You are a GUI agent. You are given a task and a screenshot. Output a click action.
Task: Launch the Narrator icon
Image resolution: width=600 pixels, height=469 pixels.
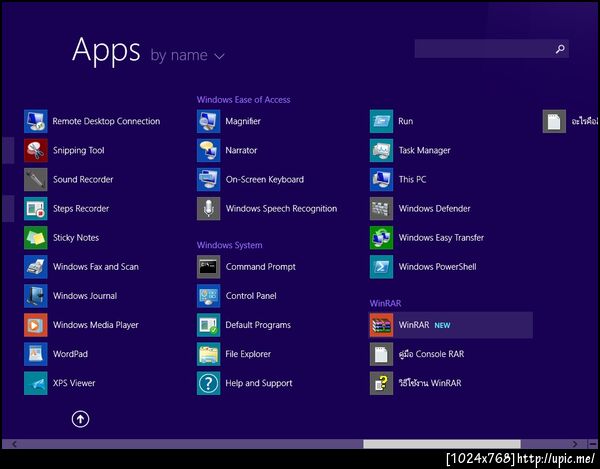[x=209, y=150]
